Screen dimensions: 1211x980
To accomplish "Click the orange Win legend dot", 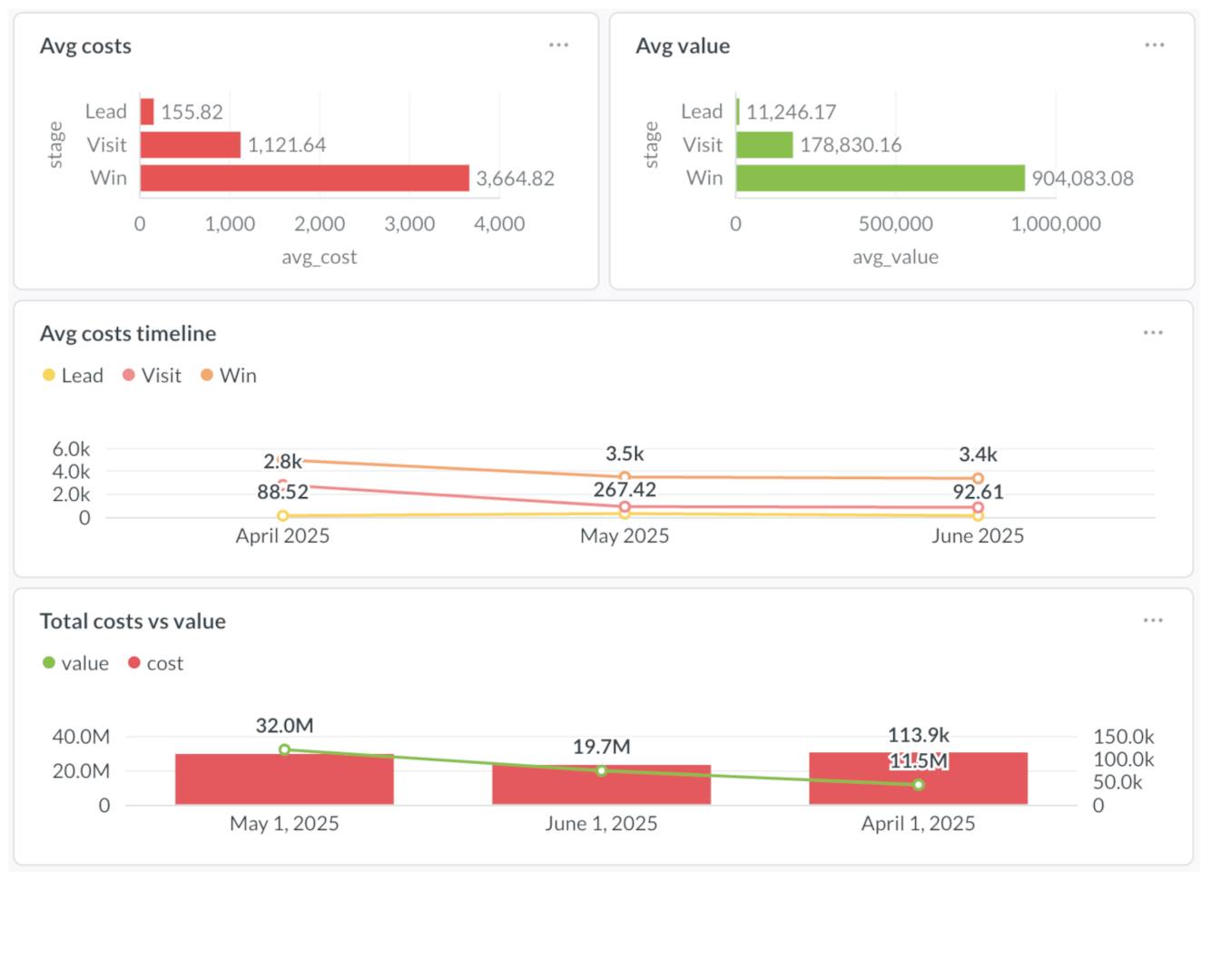I will click(206, 375).
